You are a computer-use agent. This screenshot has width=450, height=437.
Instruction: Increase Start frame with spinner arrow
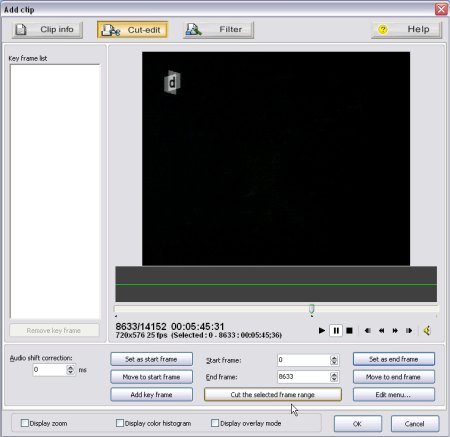click(x=334, y=357)
